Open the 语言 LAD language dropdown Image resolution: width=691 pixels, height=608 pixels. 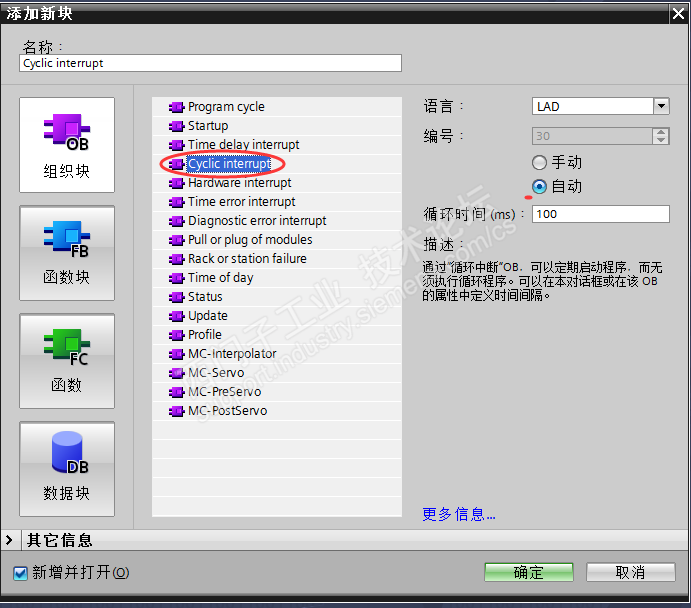click(x=661, y=106)
